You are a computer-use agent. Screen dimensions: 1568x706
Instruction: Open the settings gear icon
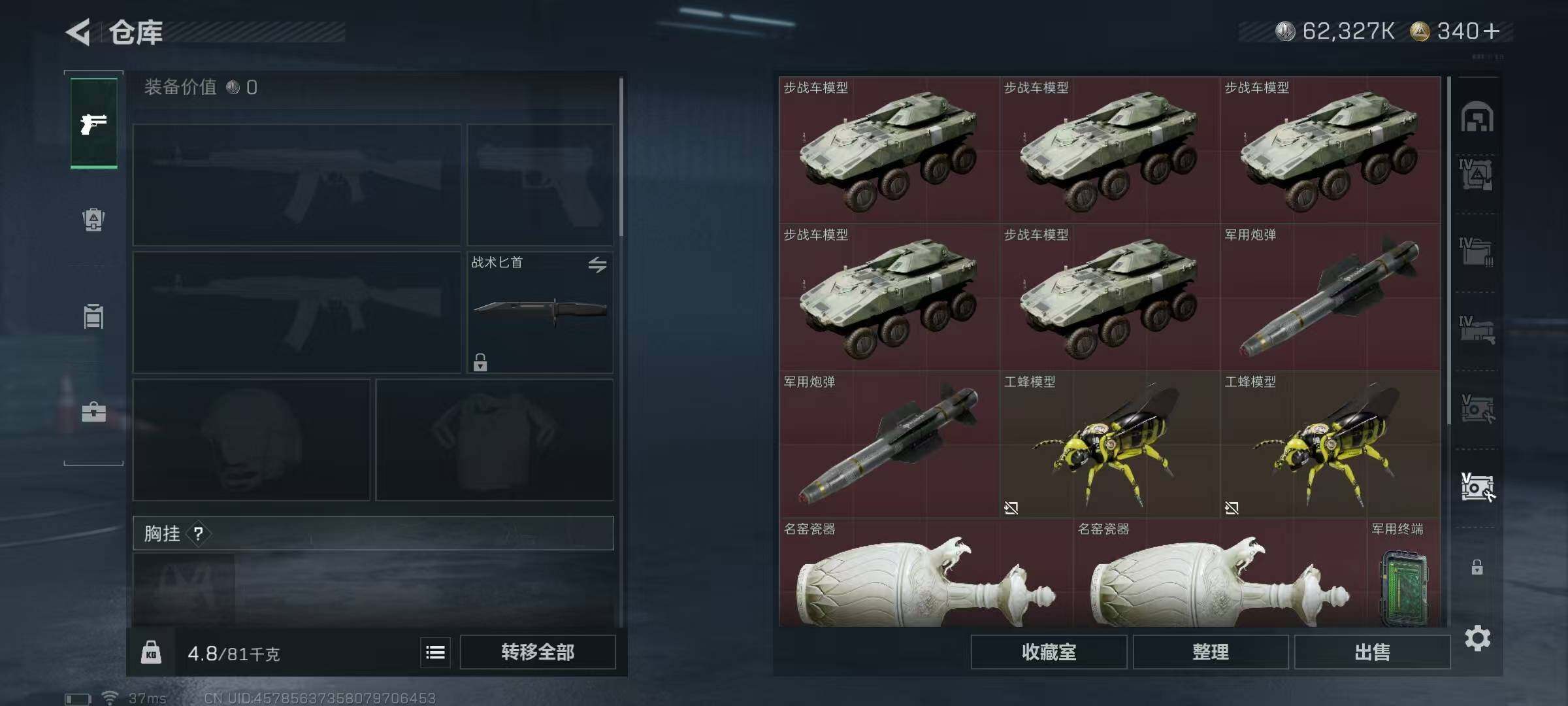pos(1477,638)
